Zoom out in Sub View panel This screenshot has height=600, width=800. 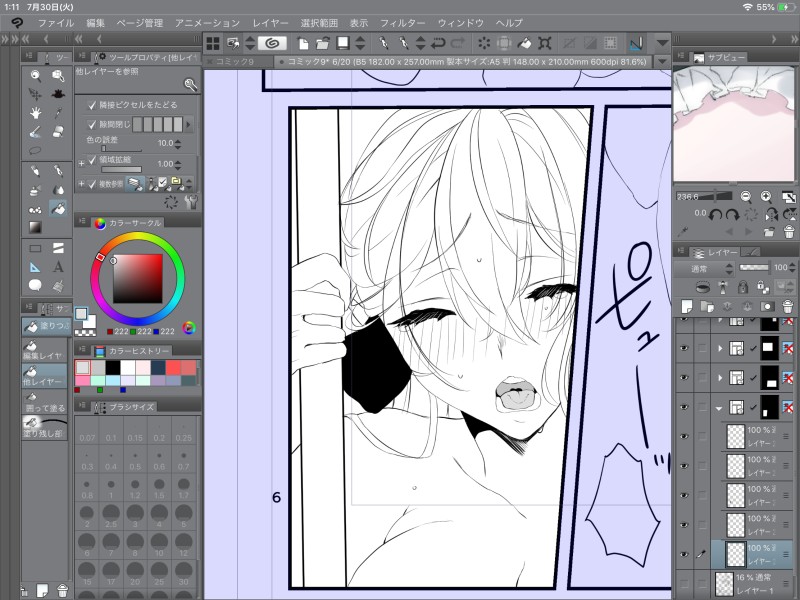click(x=746, y=196)
